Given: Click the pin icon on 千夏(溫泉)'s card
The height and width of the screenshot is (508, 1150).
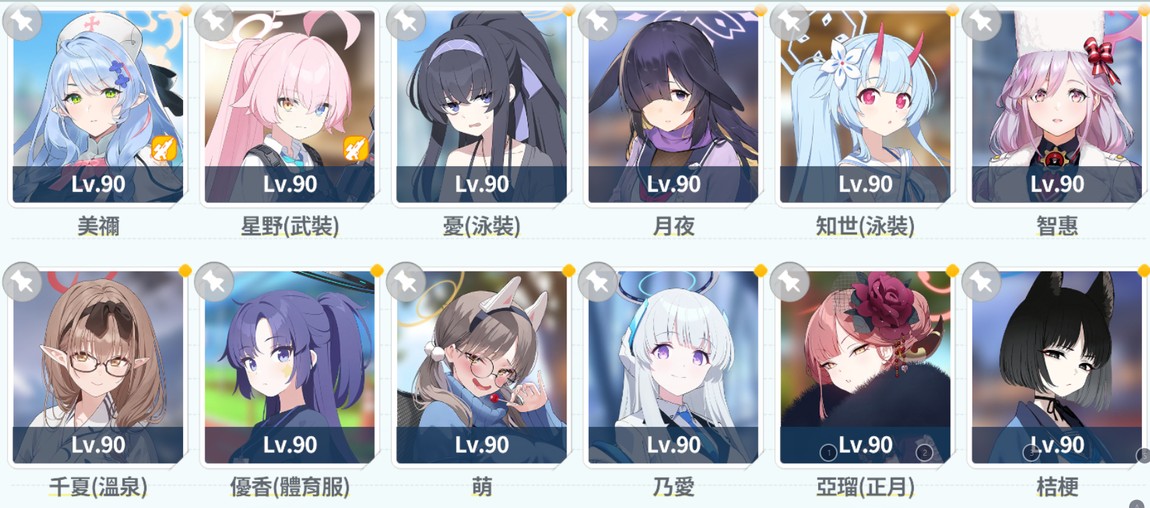Looking at the screenshot, I should click(22, 281).
